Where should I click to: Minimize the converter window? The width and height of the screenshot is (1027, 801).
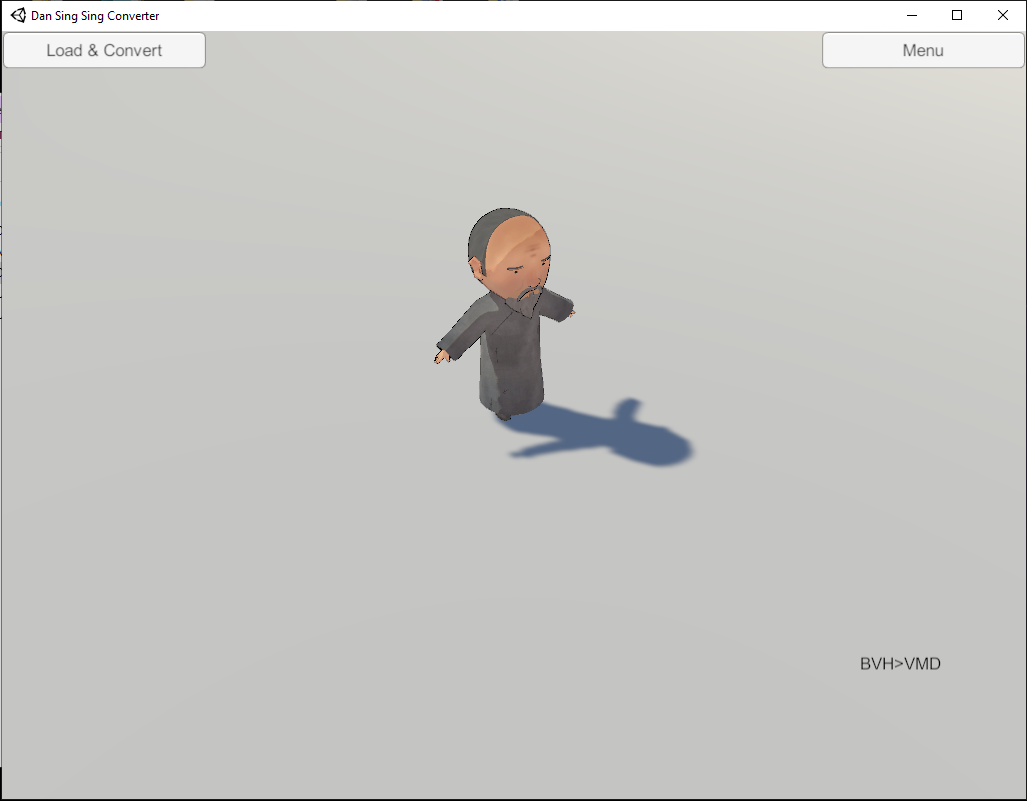(x=911, y=15)
